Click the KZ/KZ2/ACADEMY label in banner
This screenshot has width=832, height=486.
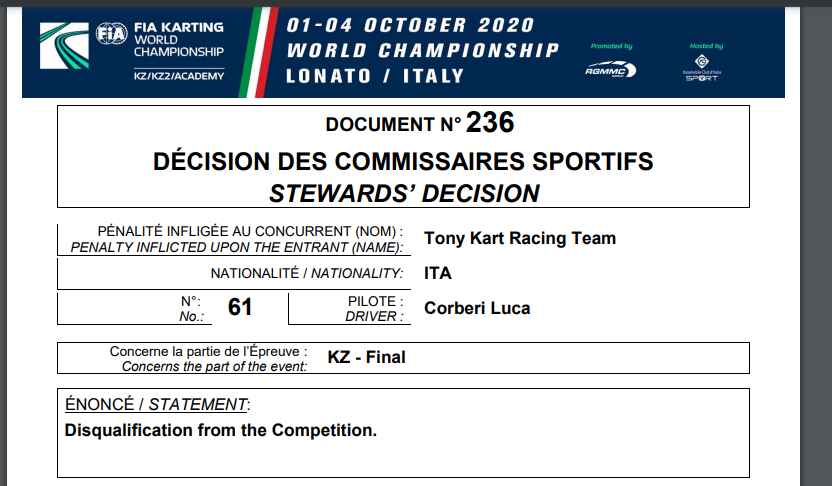(179, 76)
